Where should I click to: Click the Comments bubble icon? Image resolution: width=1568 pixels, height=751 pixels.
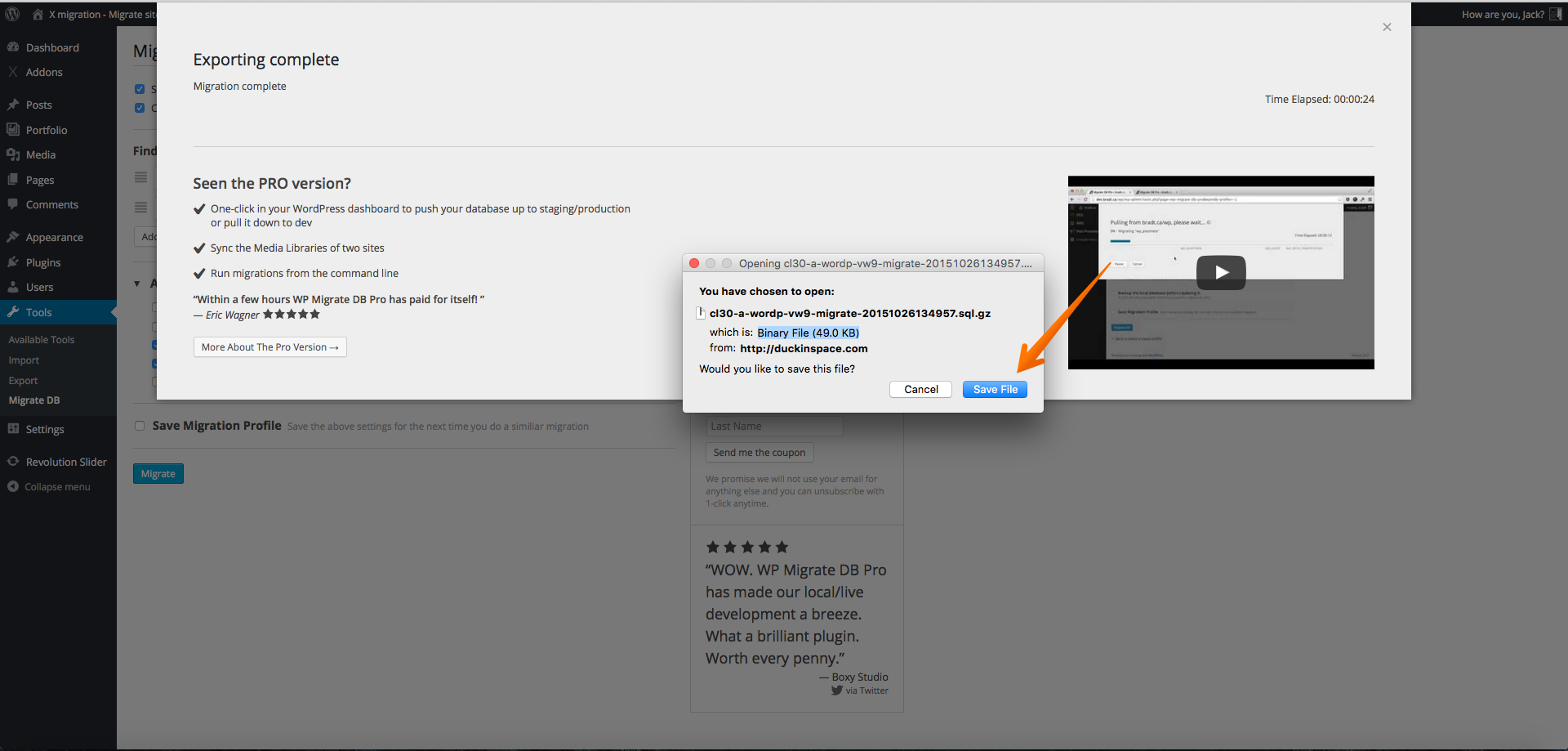13,204
